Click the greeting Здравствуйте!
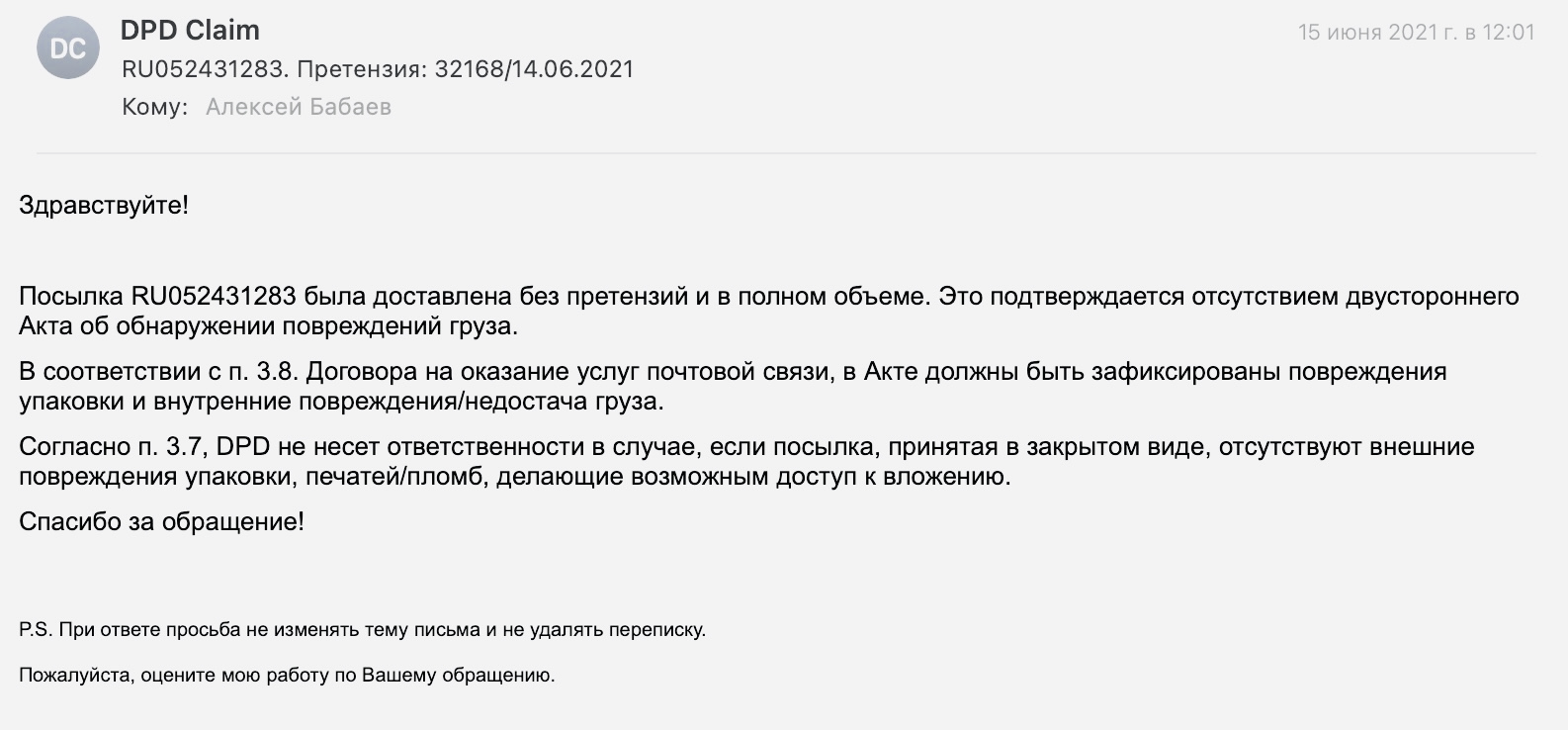1568x730 pixels. click(104, 206)
